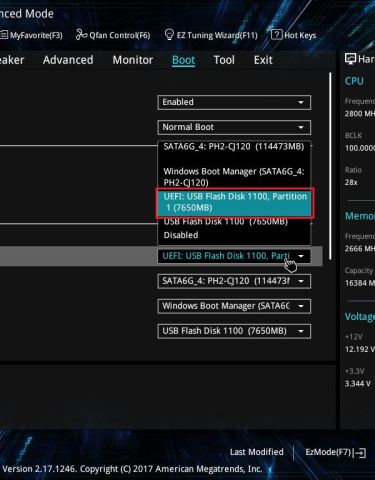Click the AMI version copyright text
Screen dimensions: 375x480
pos(132,469)
